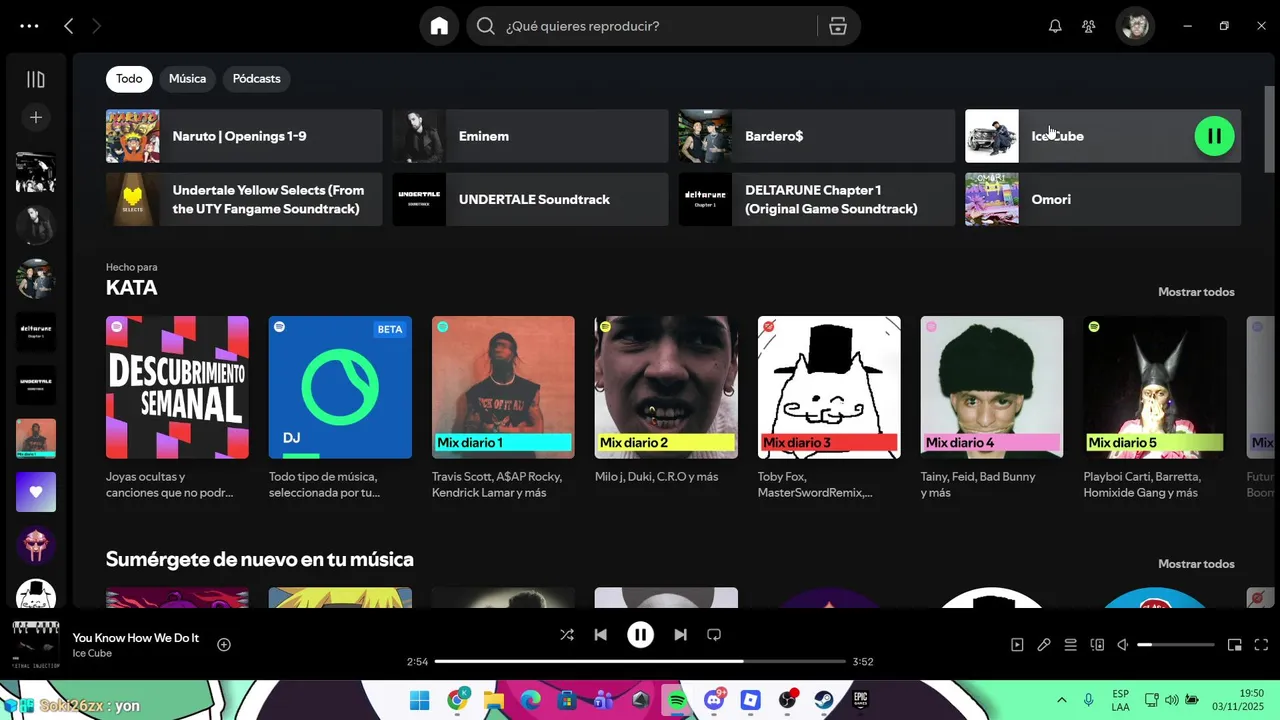Open the Omori shortcut
Image resolution: width=1280 pixels, height=720 pixels.
tap(1103, 199)
